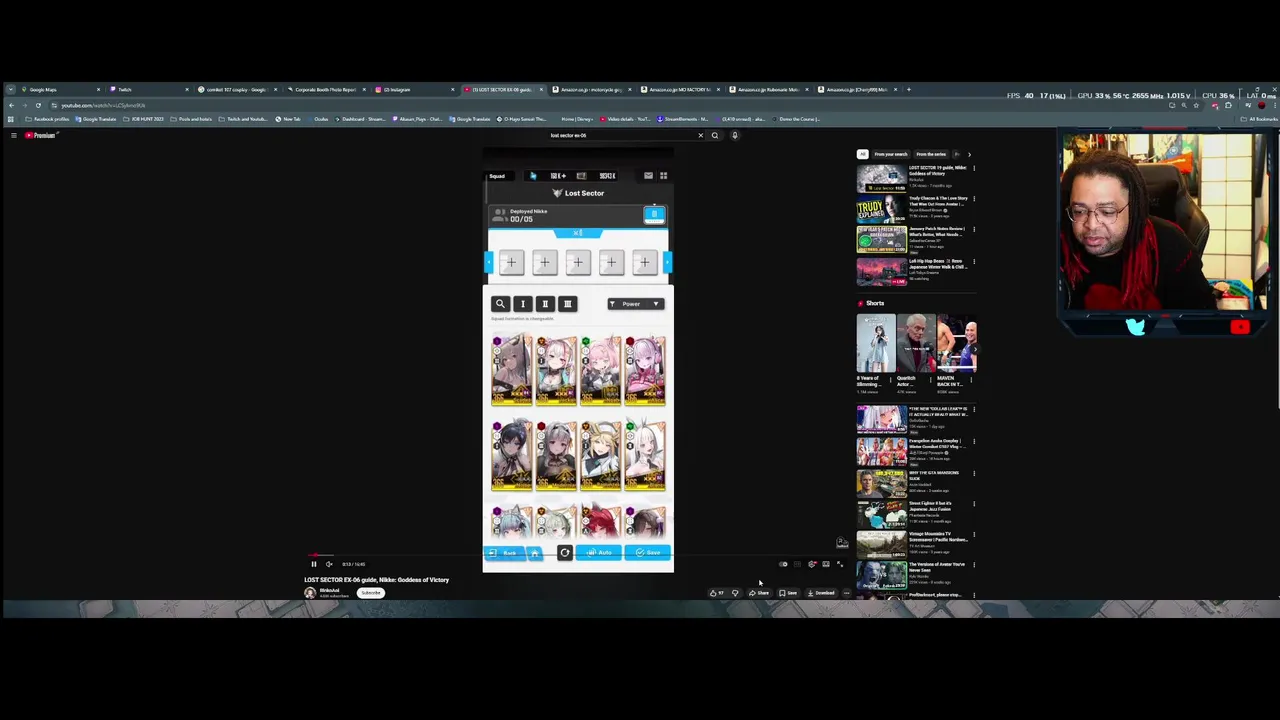Pause the YouTube video

pos(313,564)
